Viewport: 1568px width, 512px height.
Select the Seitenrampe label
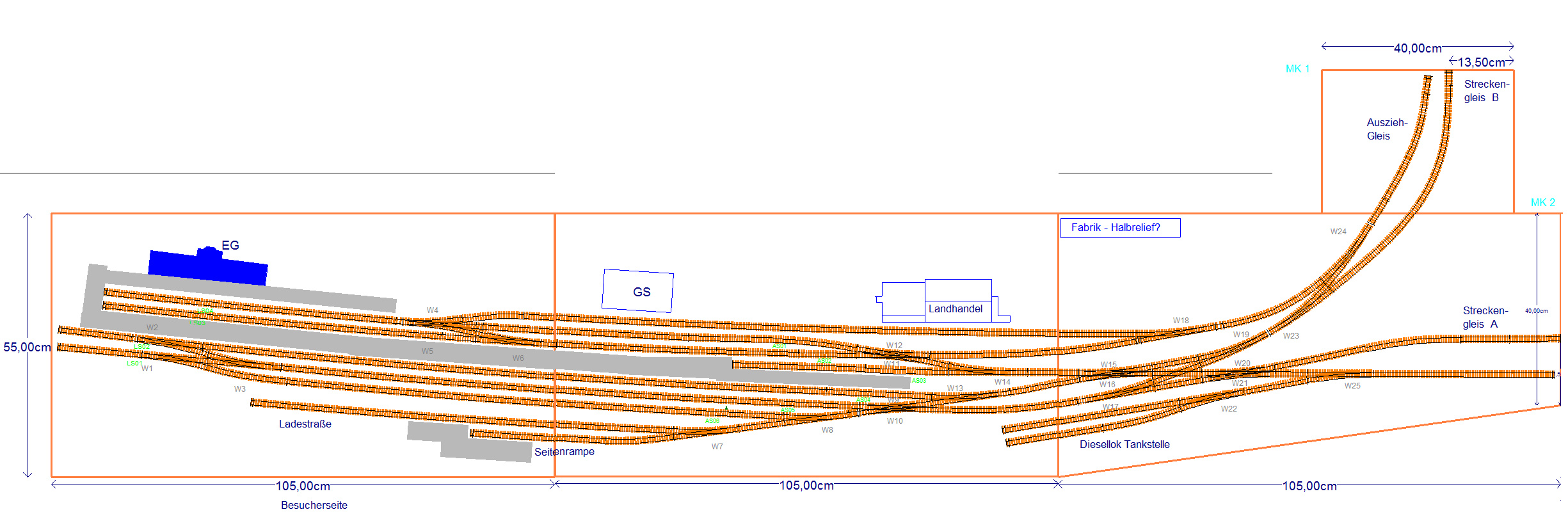click(564, 451)
